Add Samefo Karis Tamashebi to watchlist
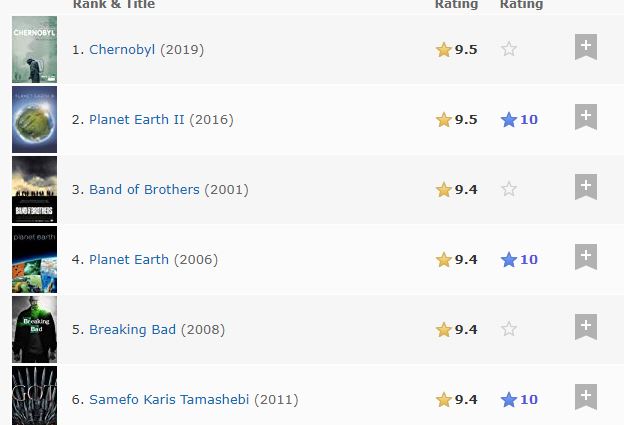Image resolution: width=624 pixels, height=425 pixels. point(586,398)
